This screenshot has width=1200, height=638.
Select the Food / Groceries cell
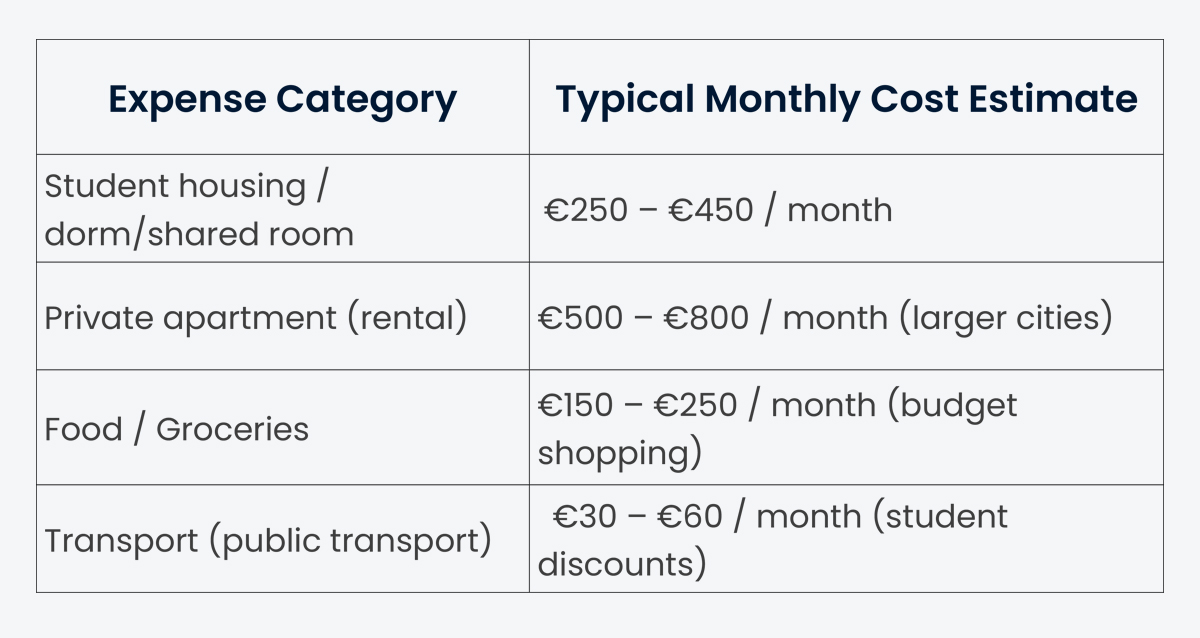click(x=177, y=429)
